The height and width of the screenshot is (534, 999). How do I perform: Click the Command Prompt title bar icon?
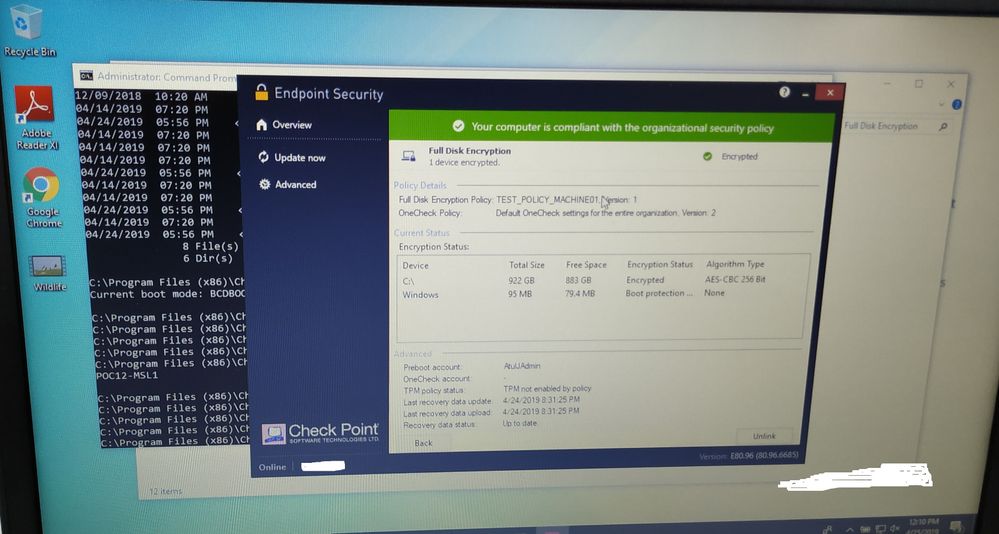[87, 76]
